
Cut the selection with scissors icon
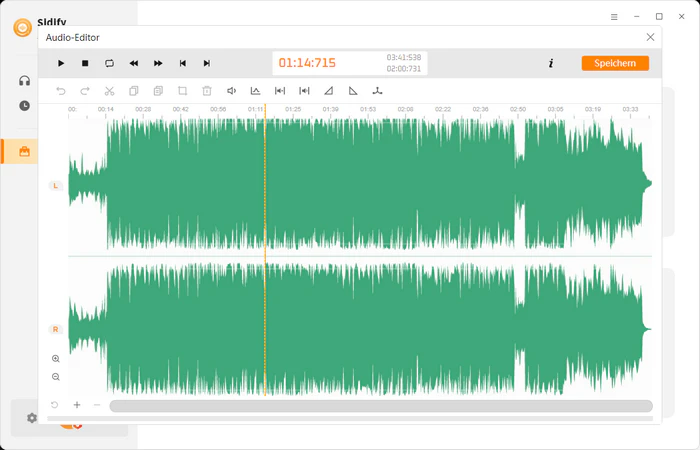(109, 91)
